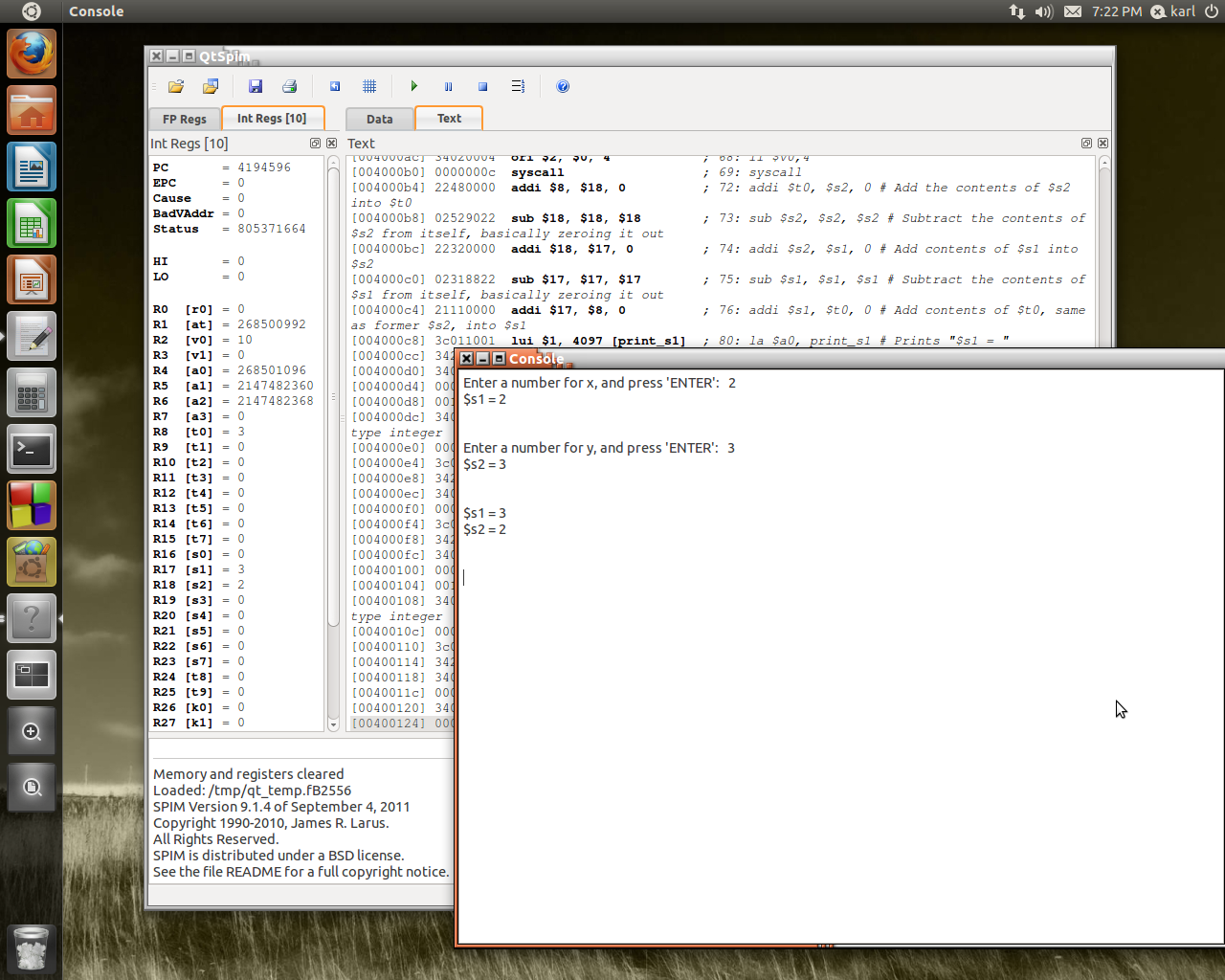Close the Int Regs panel

tap(331, 143)
